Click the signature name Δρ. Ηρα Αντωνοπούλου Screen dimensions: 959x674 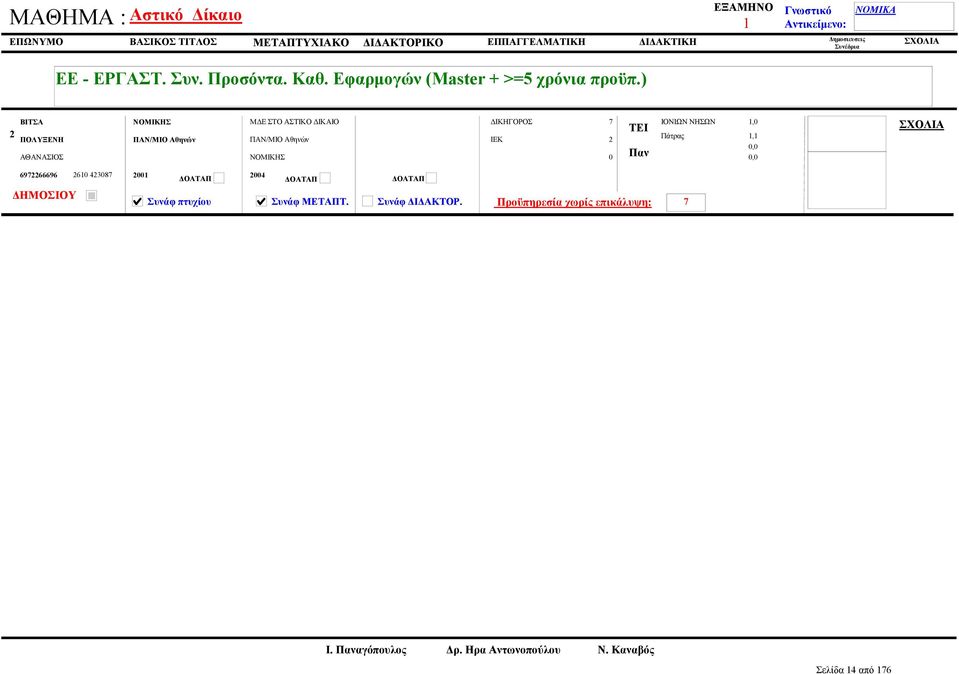tap(503, 650)
